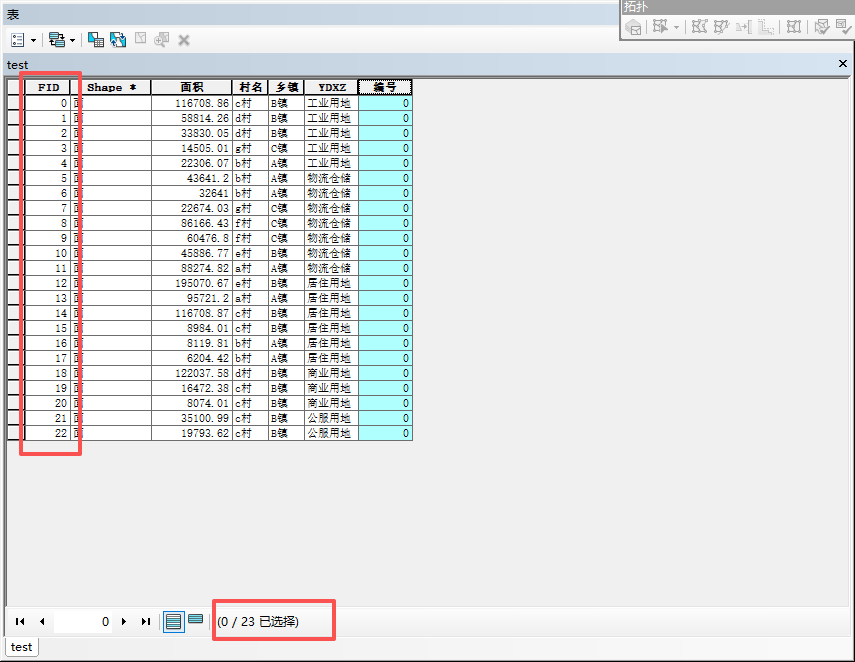Click the Switch Selection icon
855x662 pixels.
coord(118,40)
